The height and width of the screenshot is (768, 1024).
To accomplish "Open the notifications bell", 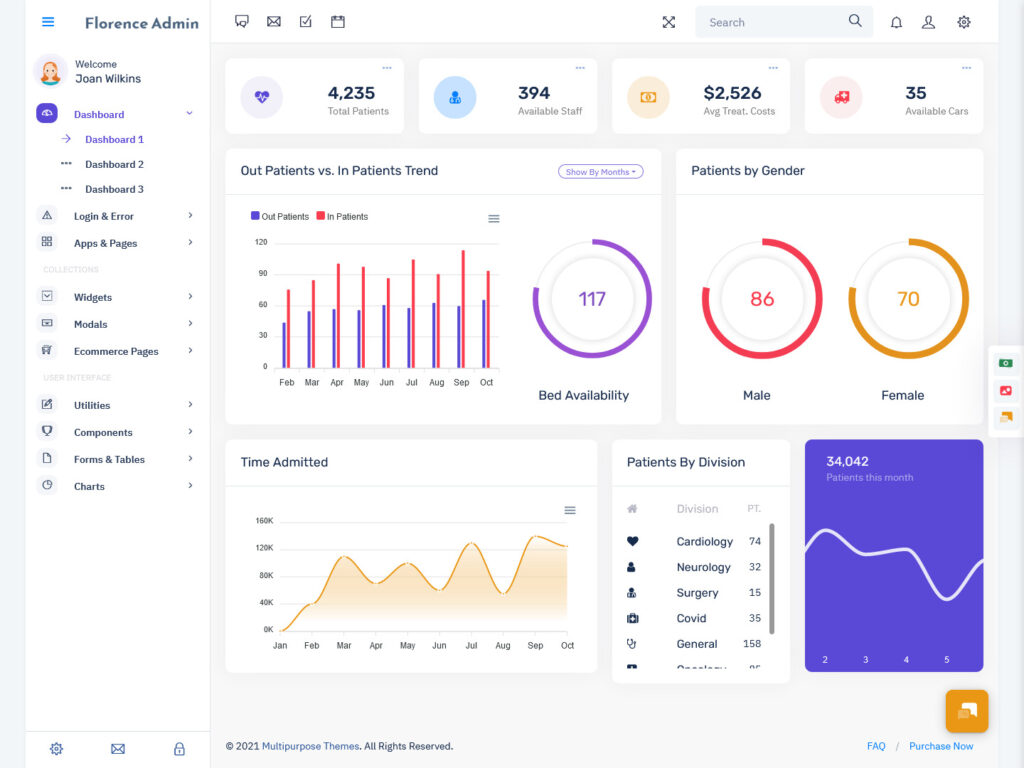I will coord(897,22).
